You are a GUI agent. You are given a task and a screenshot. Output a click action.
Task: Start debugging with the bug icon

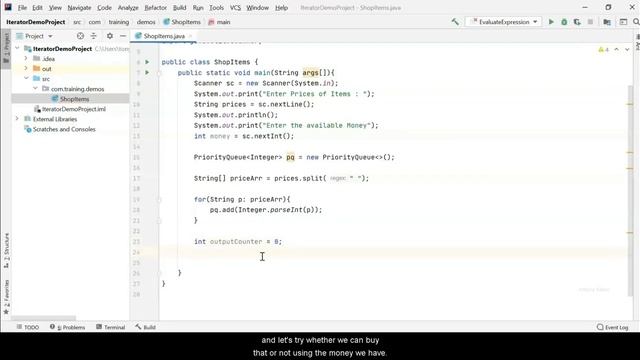click(x=564, y=22)
